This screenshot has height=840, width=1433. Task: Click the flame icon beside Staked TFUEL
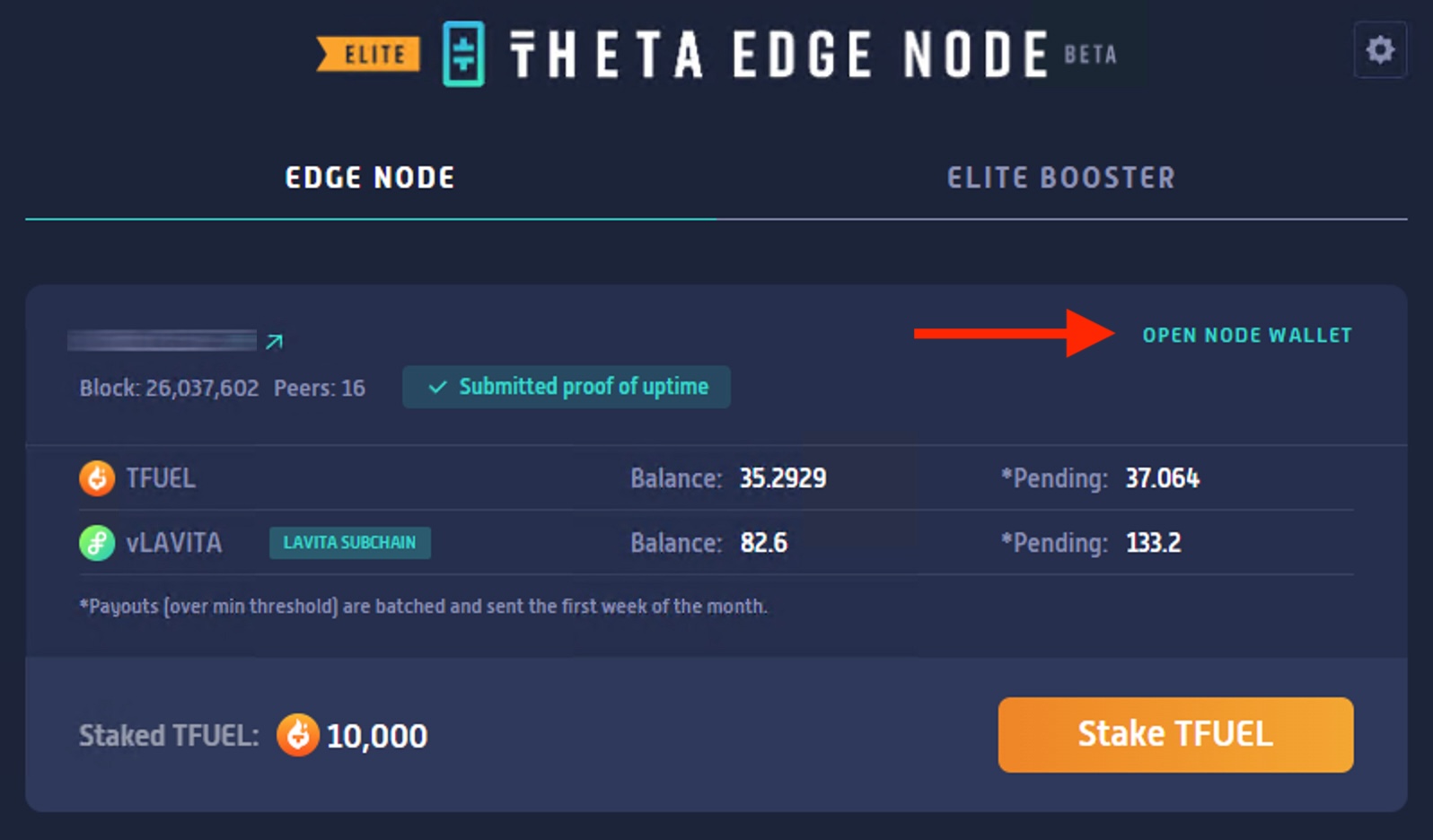coord(299,735)
